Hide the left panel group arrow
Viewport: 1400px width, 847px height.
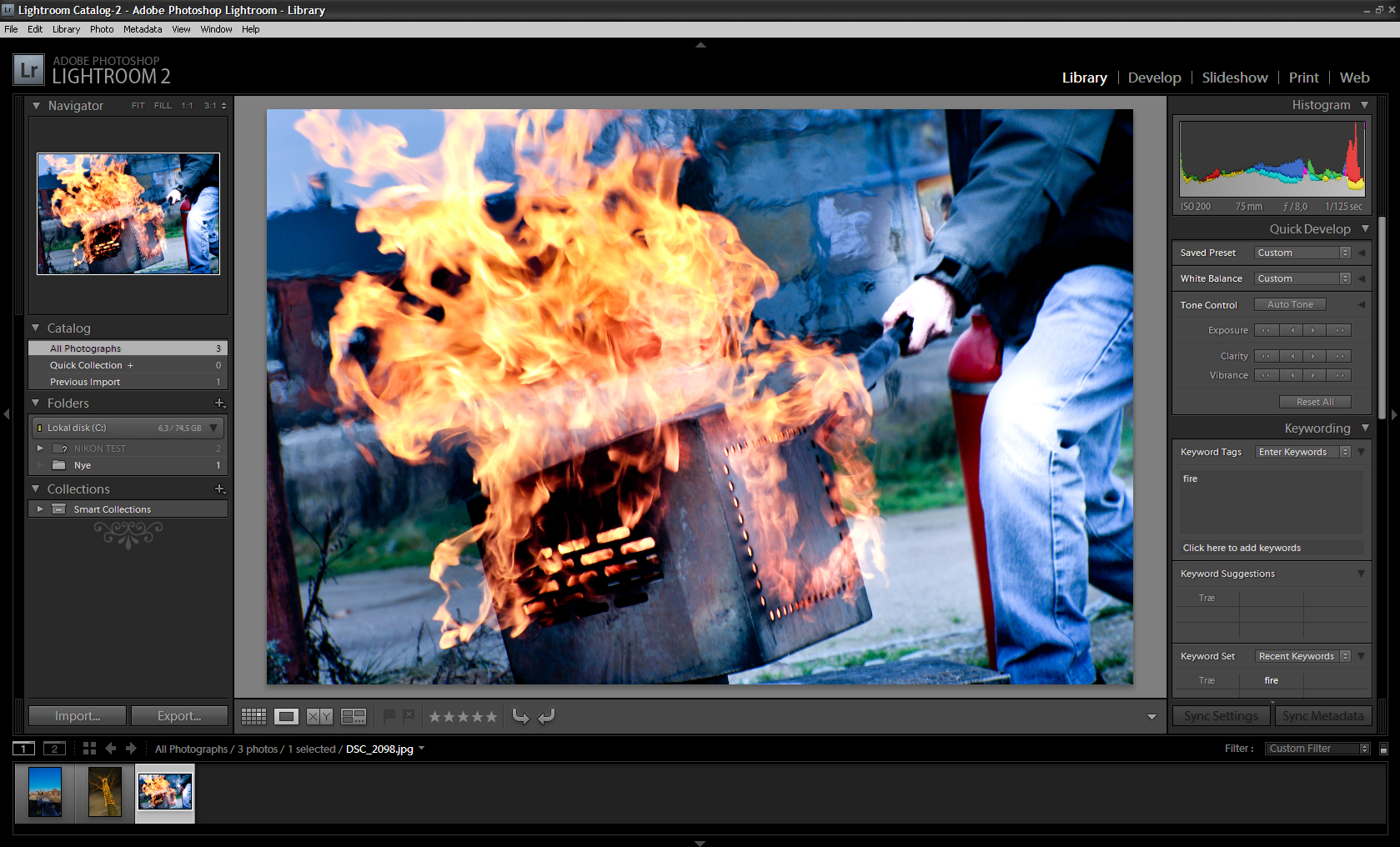pyautogui.click(x=6, y=413)
